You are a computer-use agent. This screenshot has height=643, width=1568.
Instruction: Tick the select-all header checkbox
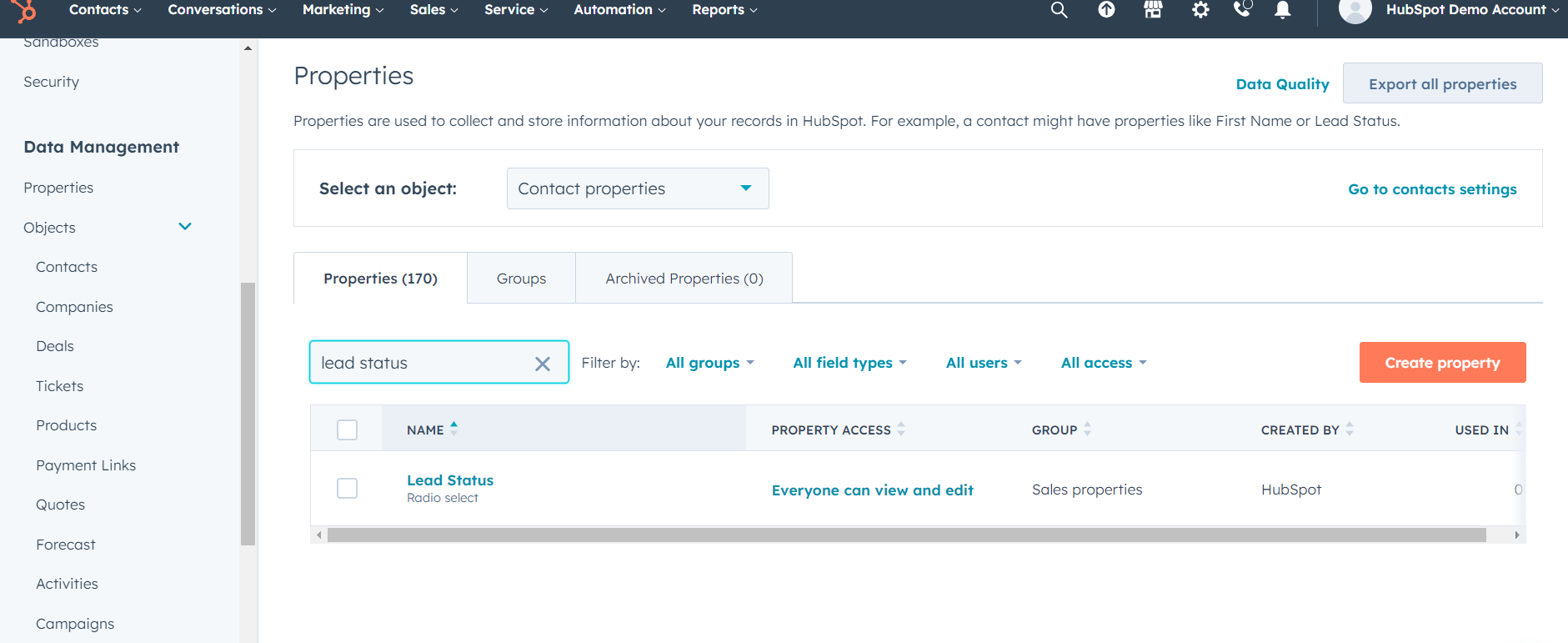347,430
